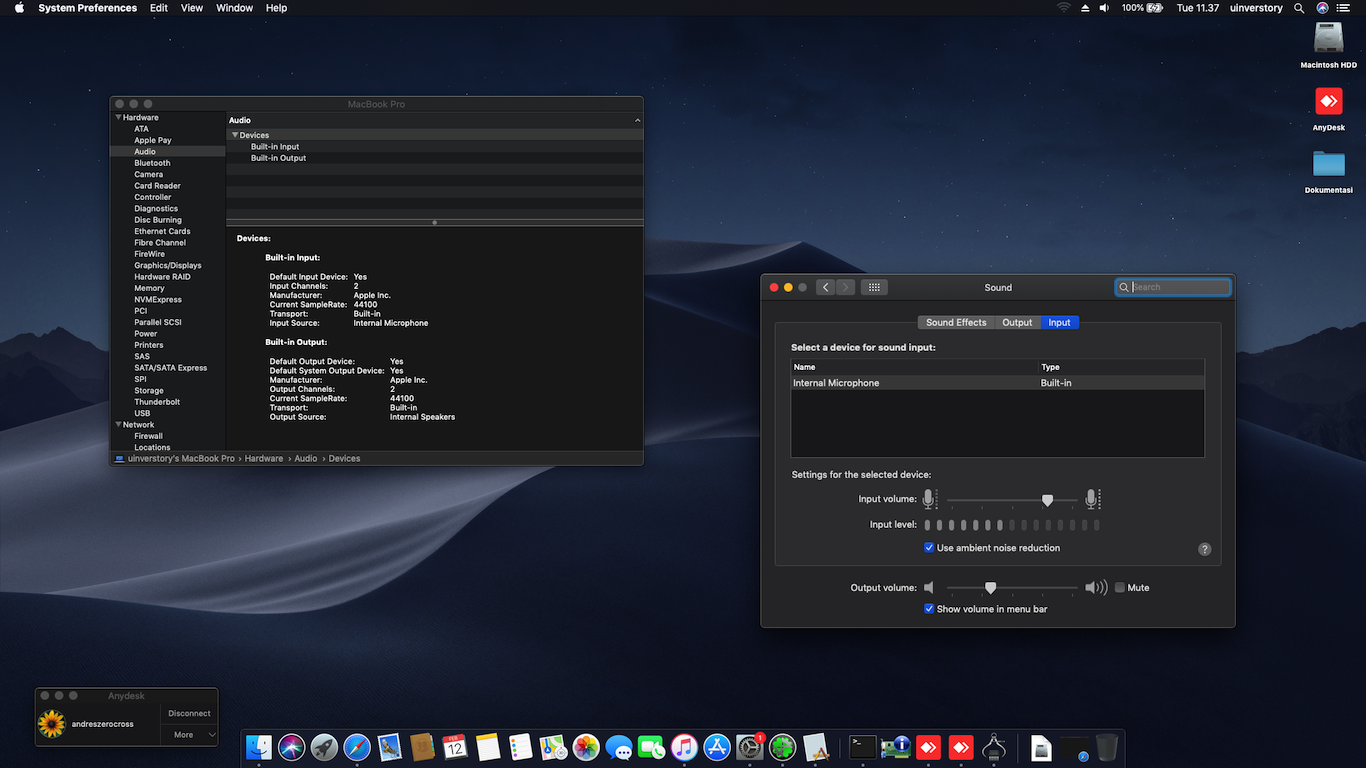
Task: Open the Help menu
Action: [x=277, y=8]
